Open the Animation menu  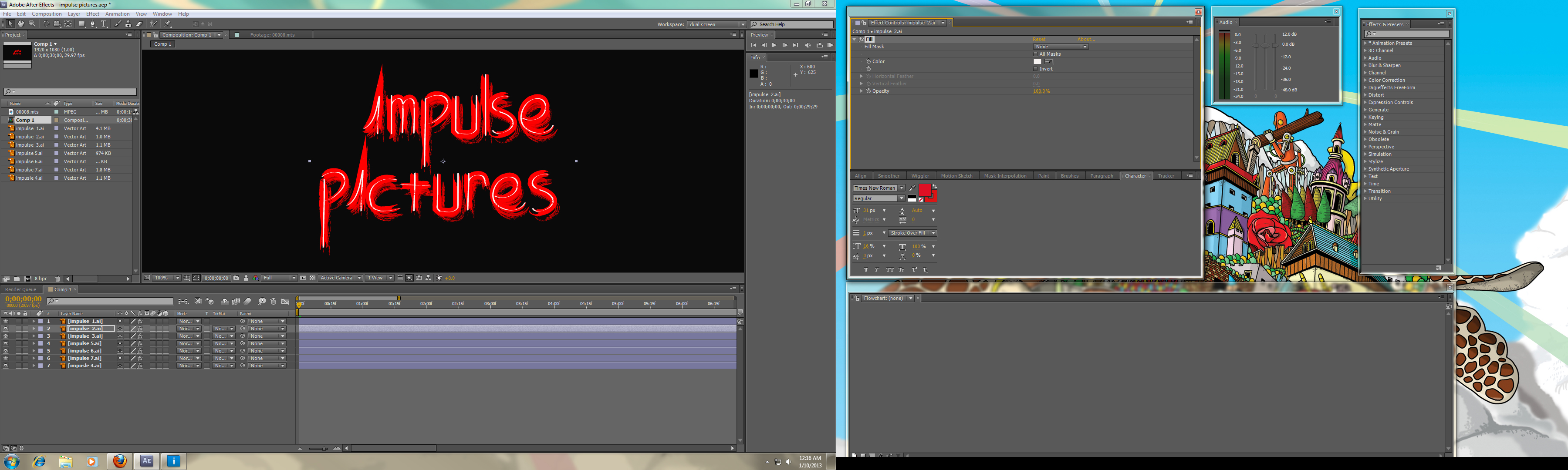point(117,13)
